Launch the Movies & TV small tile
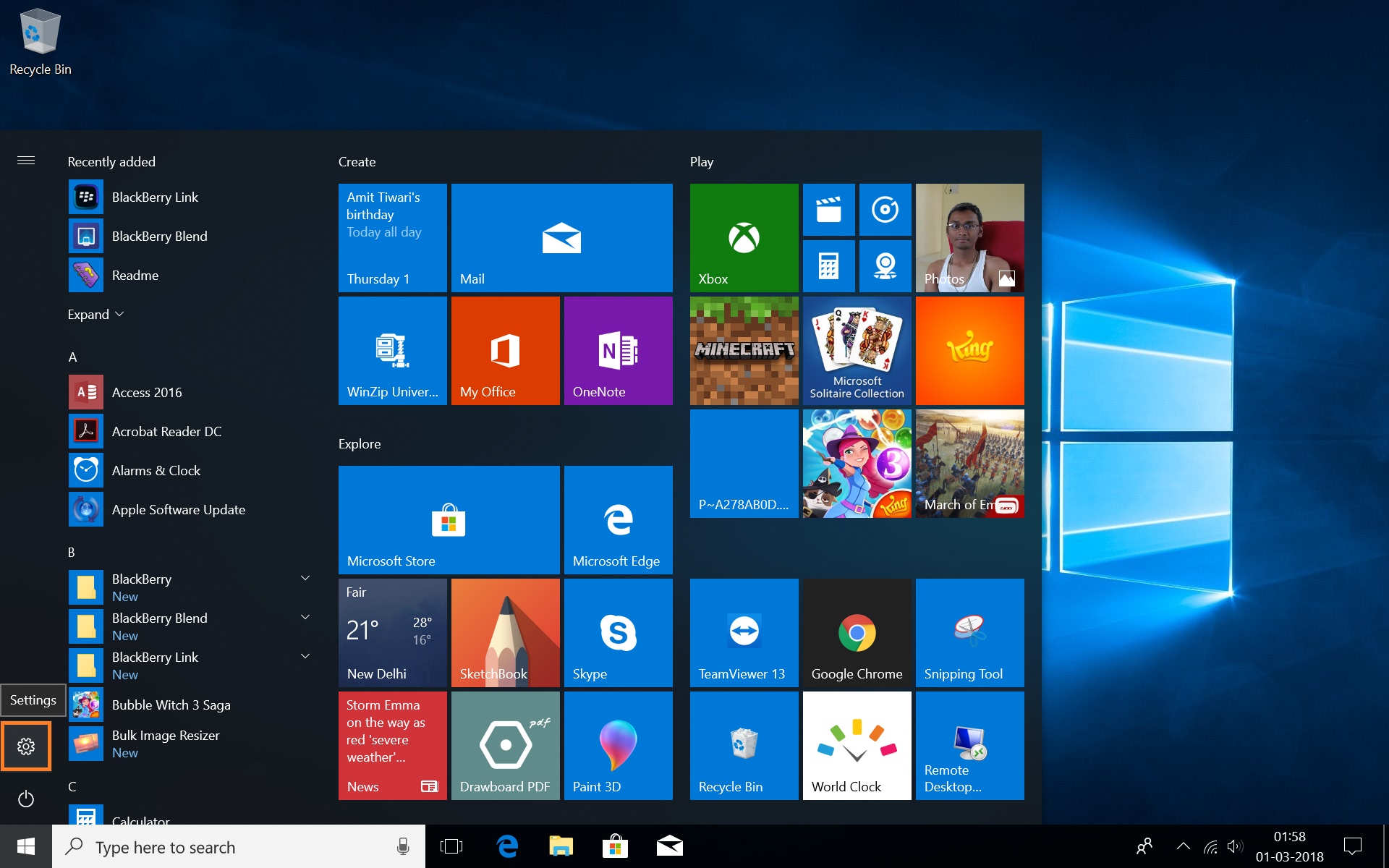The height and width of the screenshot is (868, 1389). [x=829, y=210]
